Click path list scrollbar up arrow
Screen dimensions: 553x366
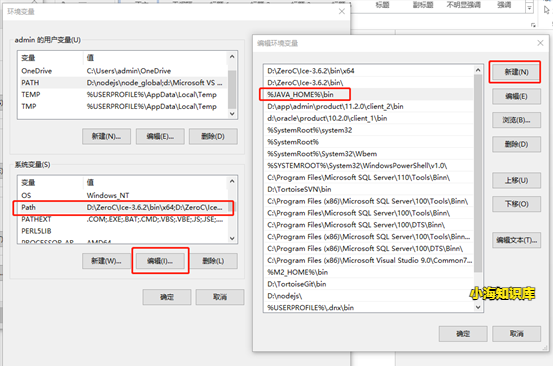click(478, 70)
